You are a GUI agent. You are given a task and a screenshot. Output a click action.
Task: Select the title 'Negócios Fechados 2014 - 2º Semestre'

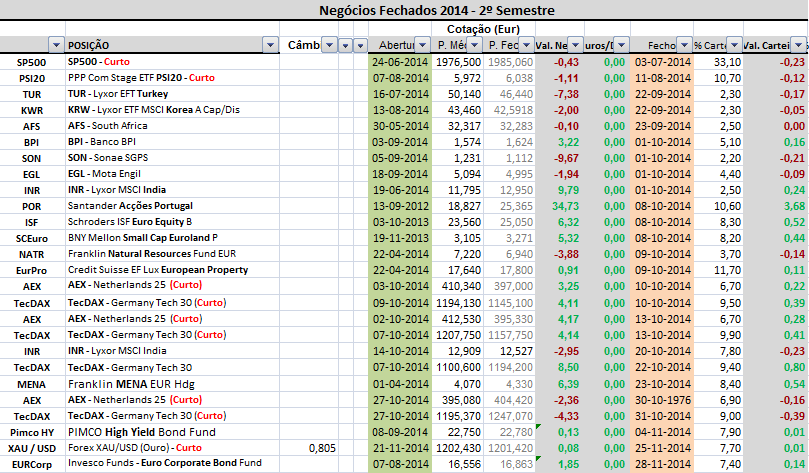click(437, 10)
